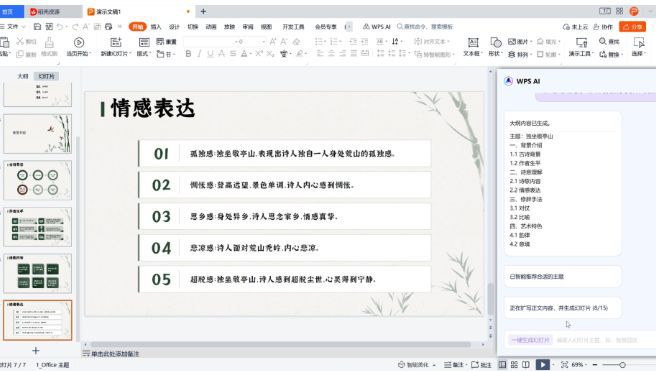Click the clear formatting eraser icon
The height and width of the screenshot is (371, 656).
[x=297, y=41]
